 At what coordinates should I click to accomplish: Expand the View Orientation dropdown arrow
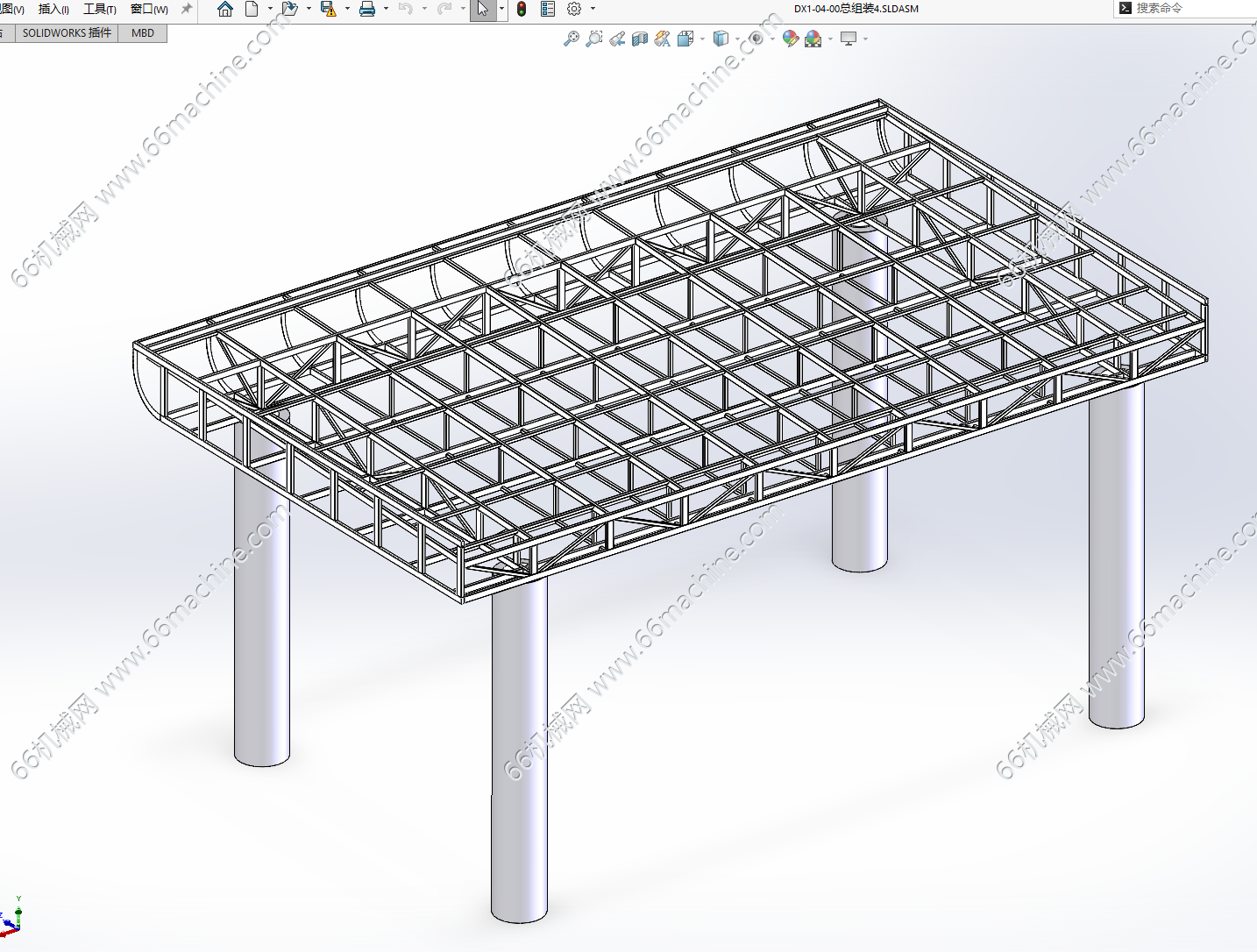click(702, 39)
